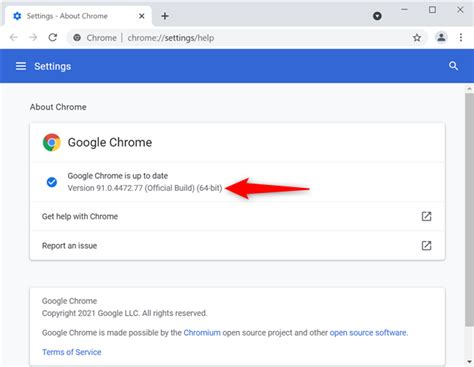Viewport: 474px width, 367px height.
Task: Click Report an issue row
Action: coord(237,246)
